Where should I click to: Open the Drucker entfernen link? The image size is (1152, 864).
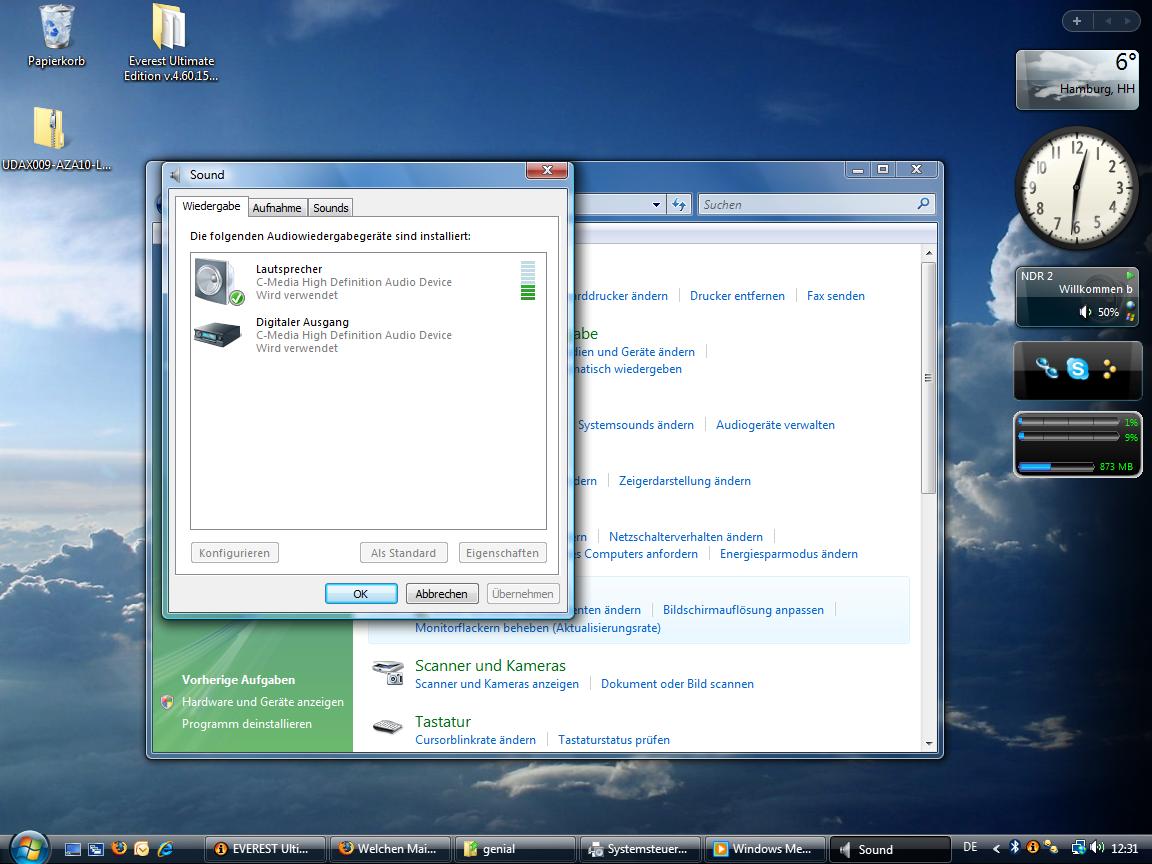pos(737,296)
